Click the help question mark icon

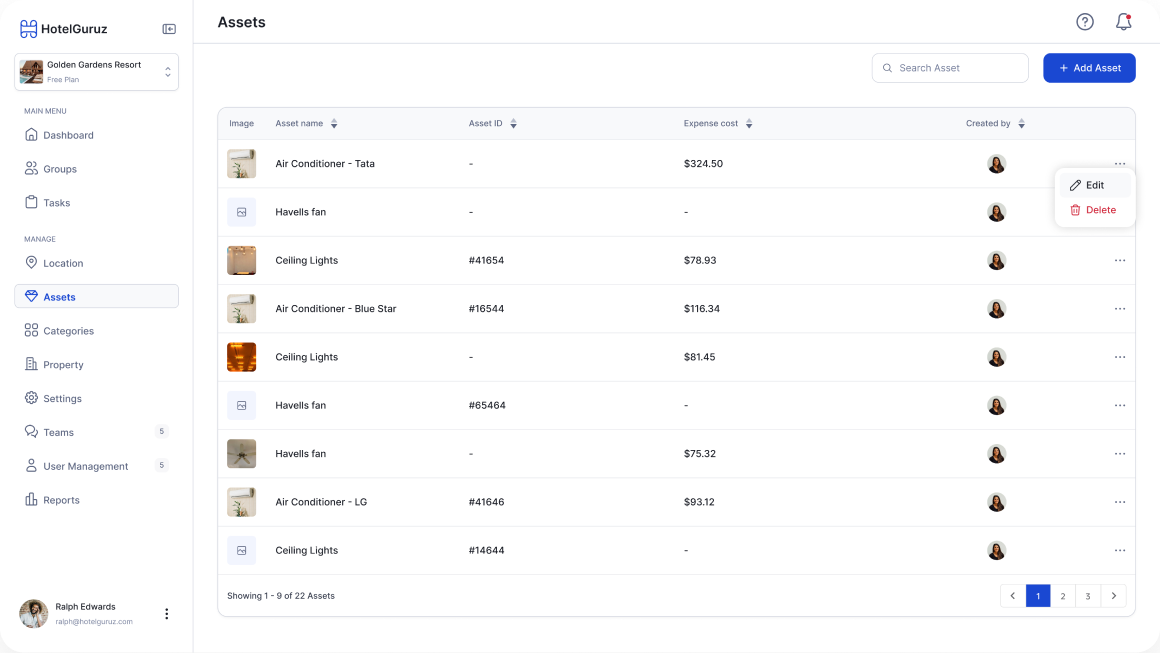tap(1085, 22)
